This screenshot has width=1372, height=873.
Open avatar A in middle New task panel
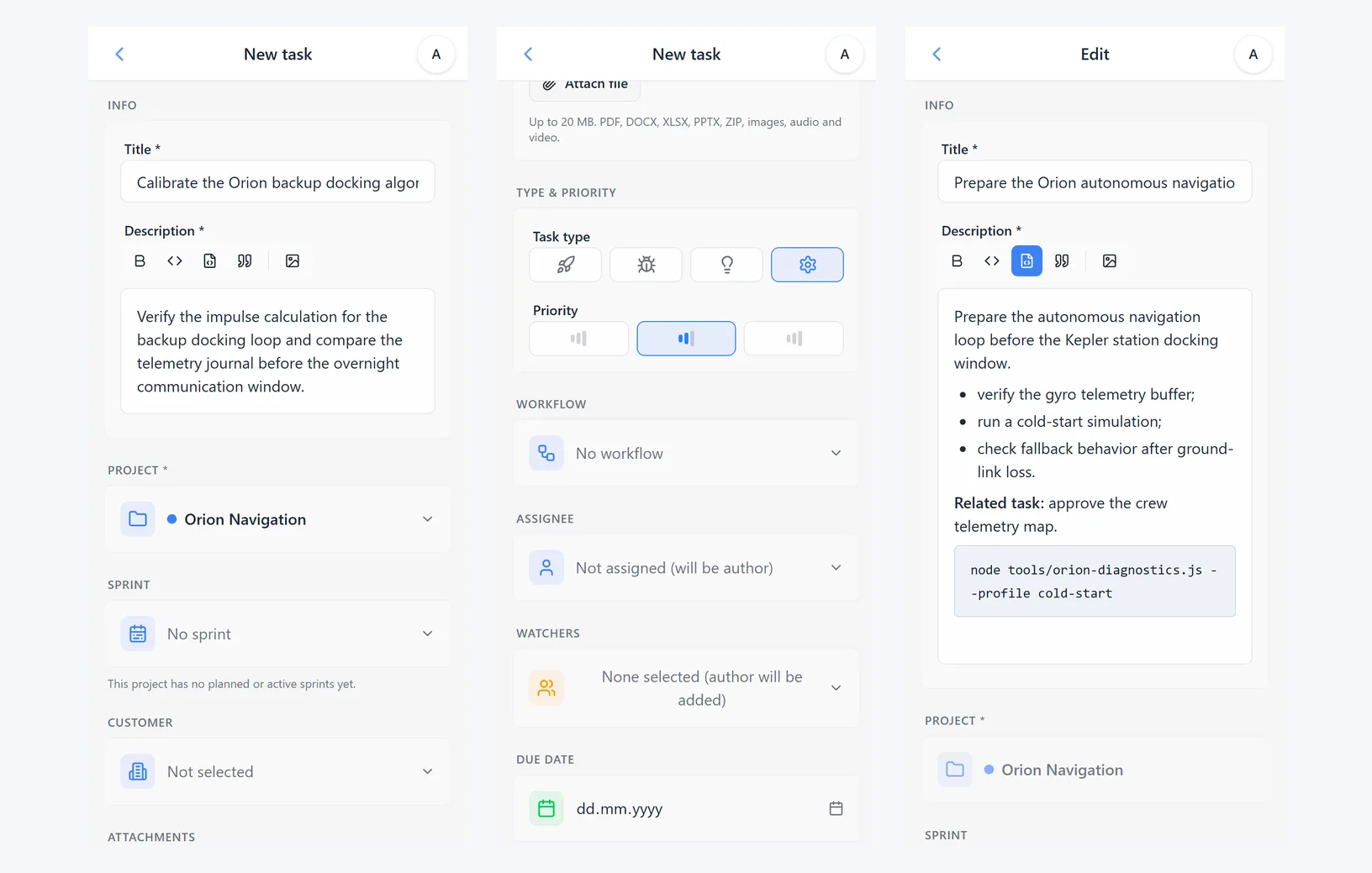[x=844, y=55]
